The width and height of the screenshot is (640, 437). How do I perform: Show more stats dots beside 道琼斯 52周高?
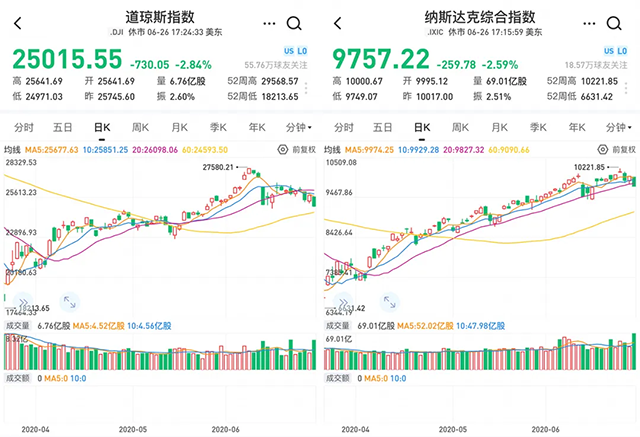(x=306, y=89)
